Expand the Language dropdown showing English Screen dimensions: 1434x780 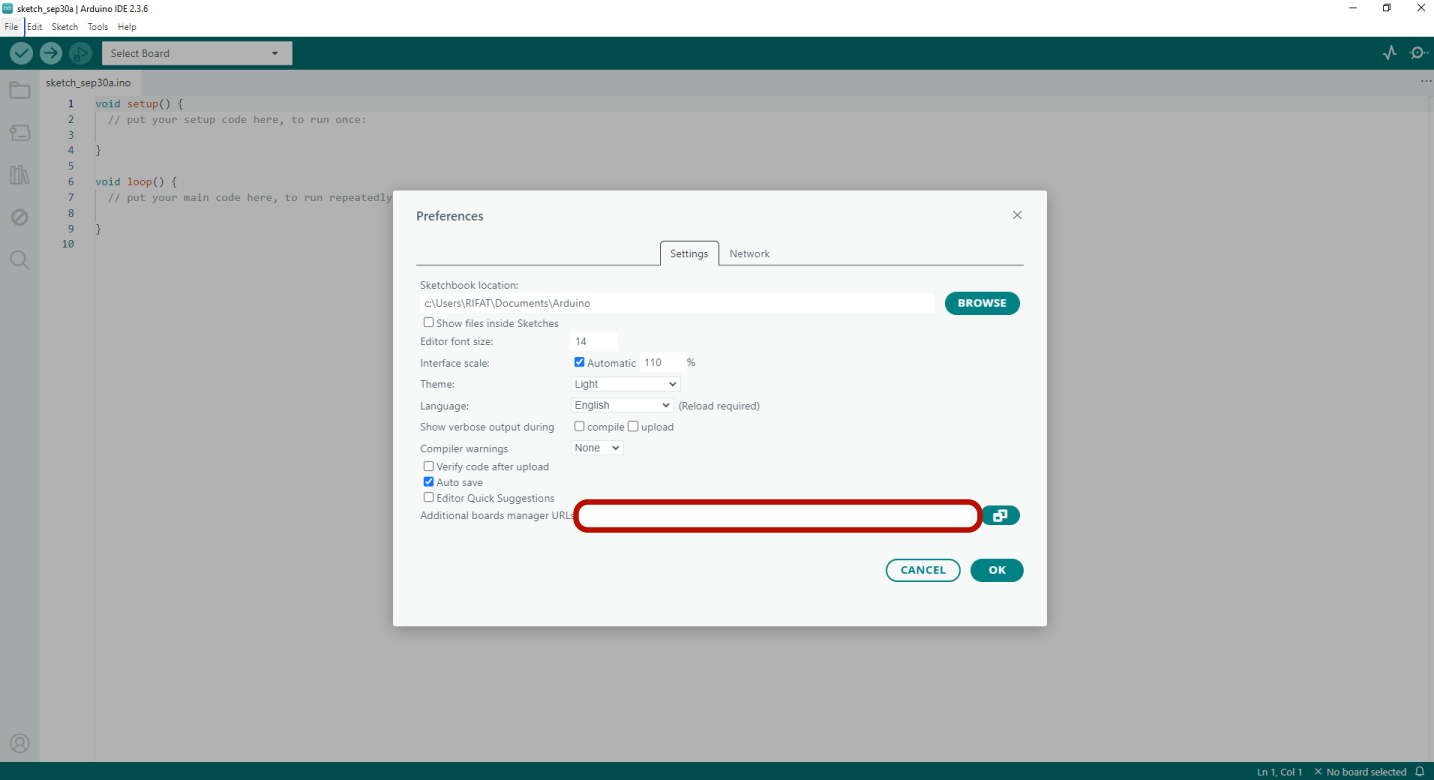click(622, 405)
